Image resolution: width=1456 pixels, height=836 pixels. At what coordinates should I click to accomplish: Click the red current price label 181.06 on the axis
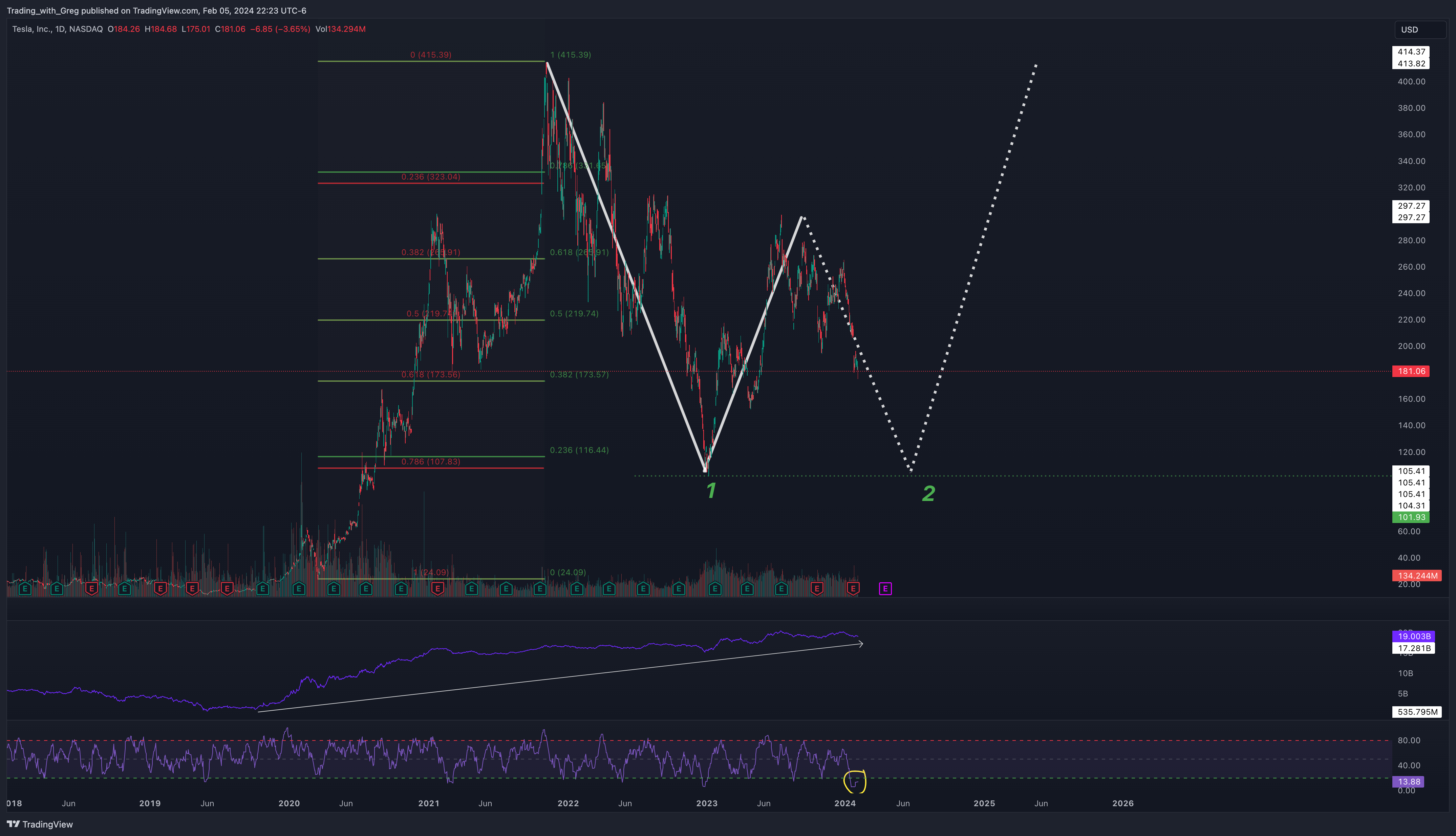pyautogui.click(x=1411, y=372)
